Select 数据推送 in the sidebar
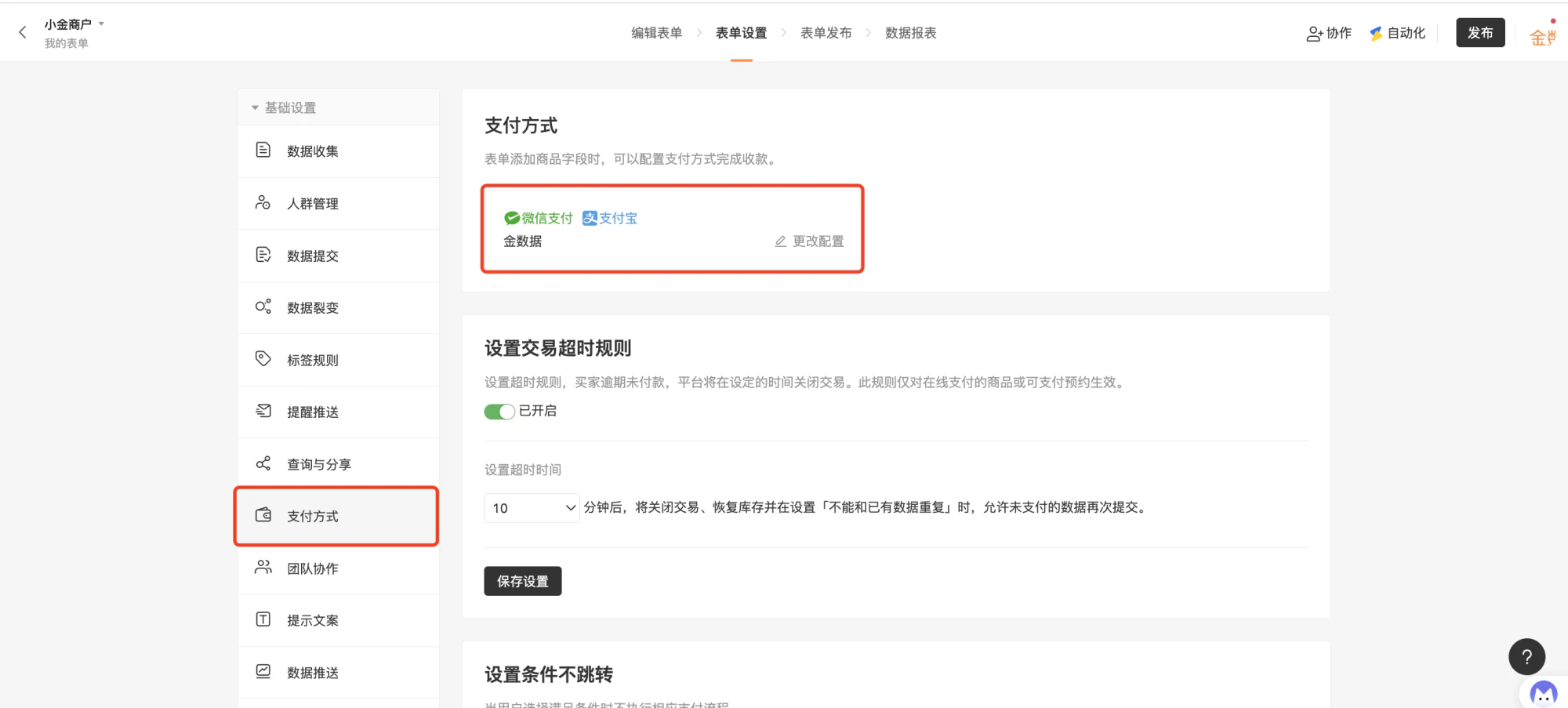This screenshot has height=708, width=1568. [313, 673]
